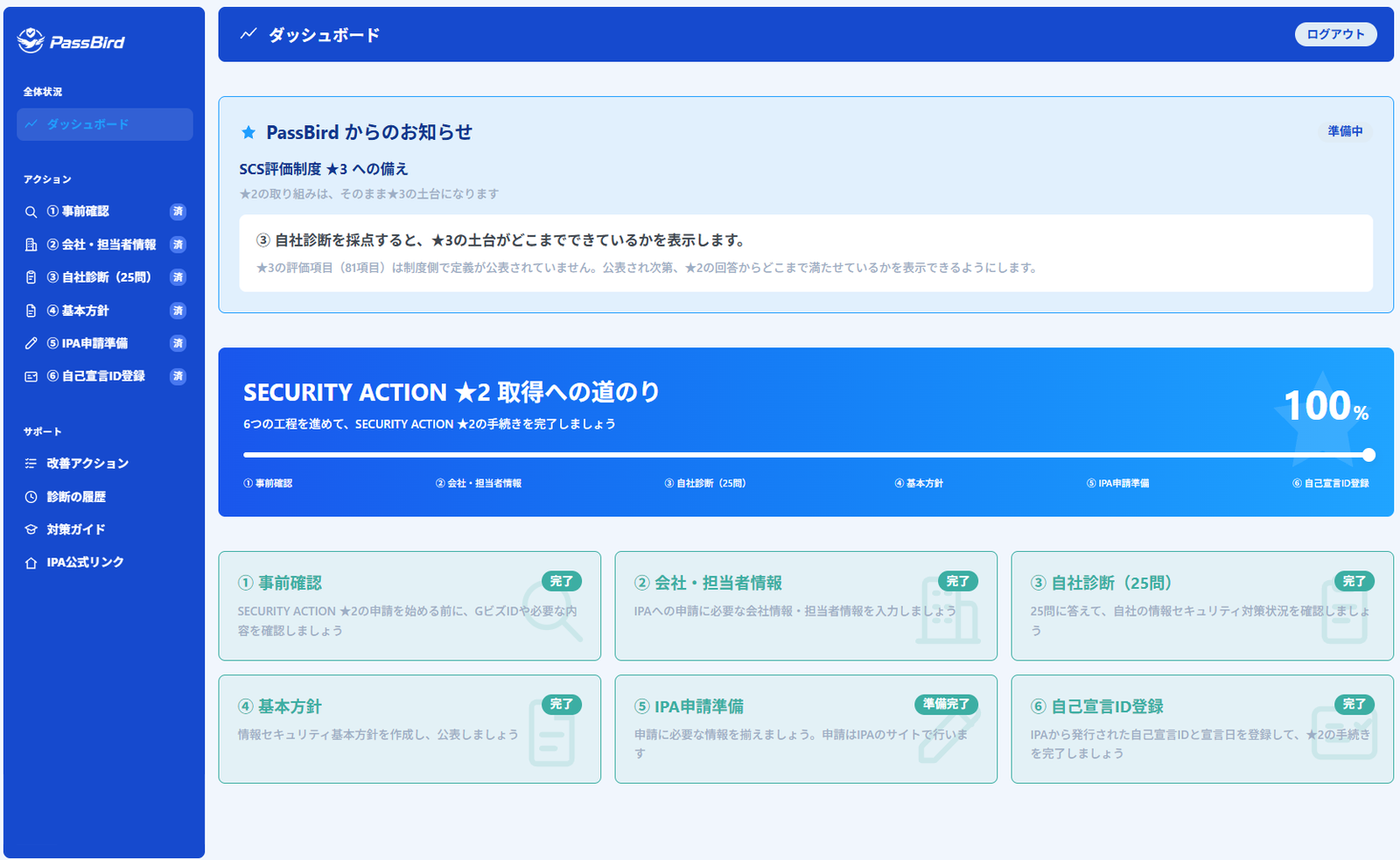Open the ④基本方針 card title

point(280,706)
